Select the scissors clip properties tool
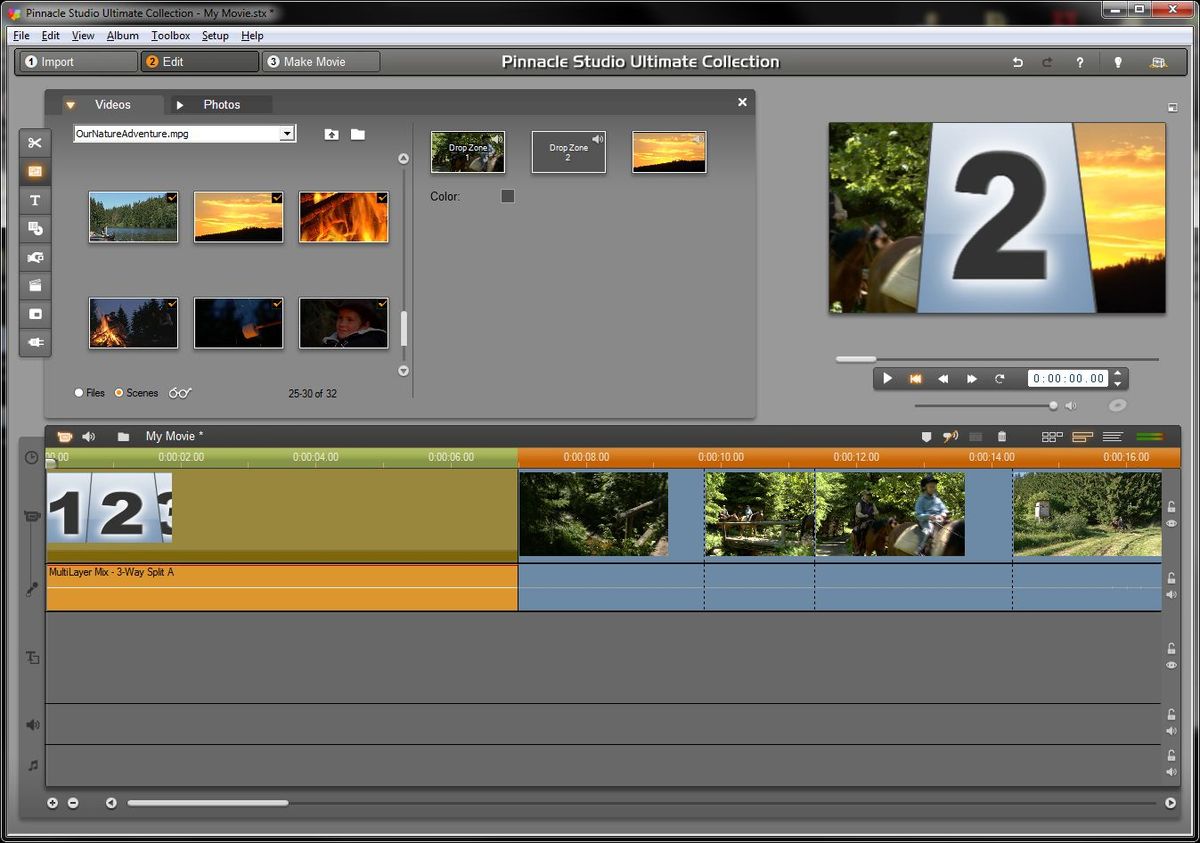The image size is (1200, 843). click(x=35, y=143)
